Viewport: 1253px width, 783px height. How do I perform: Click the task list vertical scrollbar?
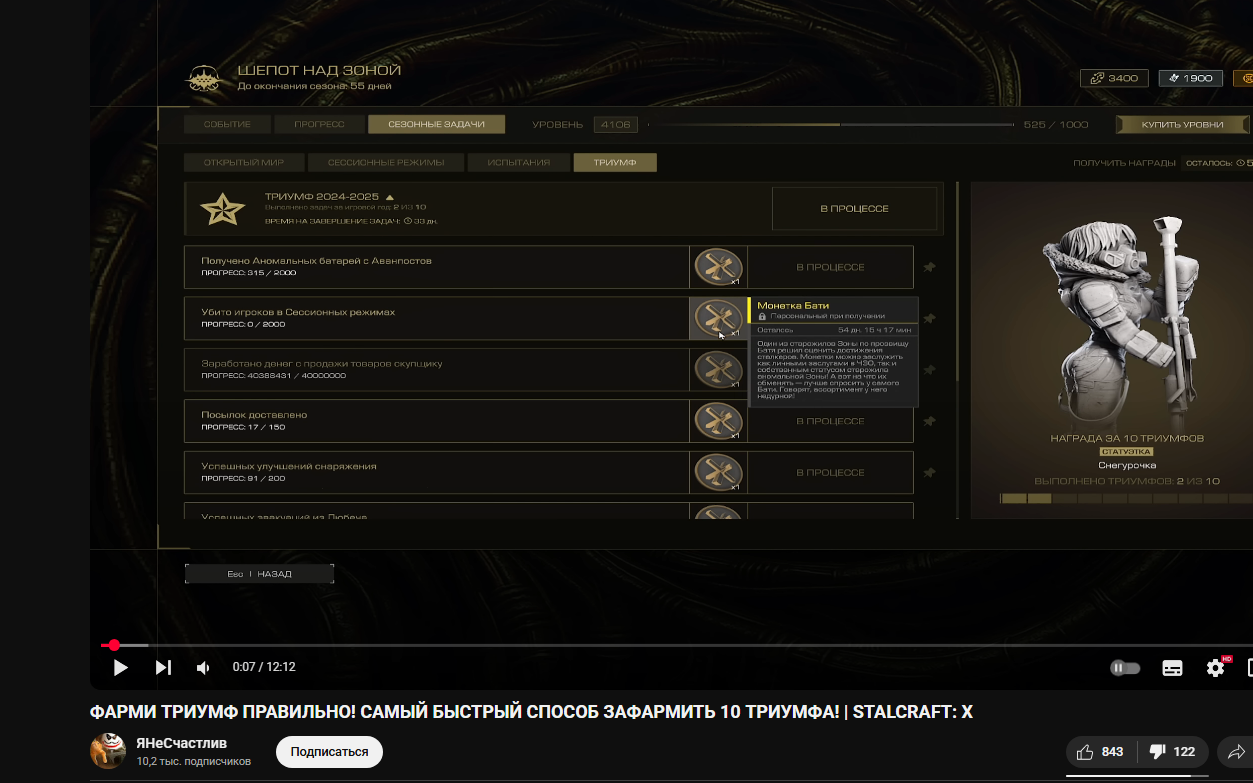(x=957, y=350)
